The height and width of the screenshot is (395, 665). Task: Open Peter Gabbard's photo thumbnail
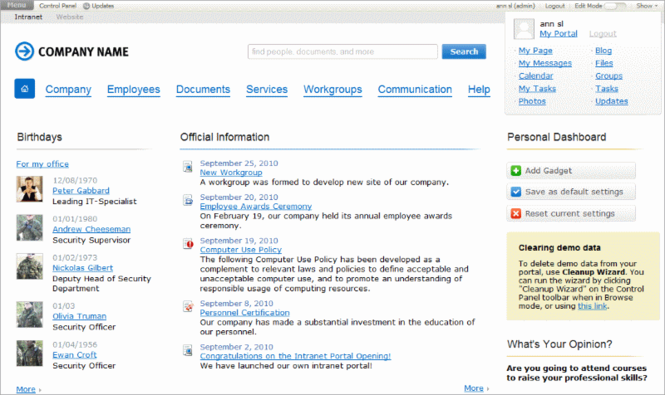(x=30, y=189)
